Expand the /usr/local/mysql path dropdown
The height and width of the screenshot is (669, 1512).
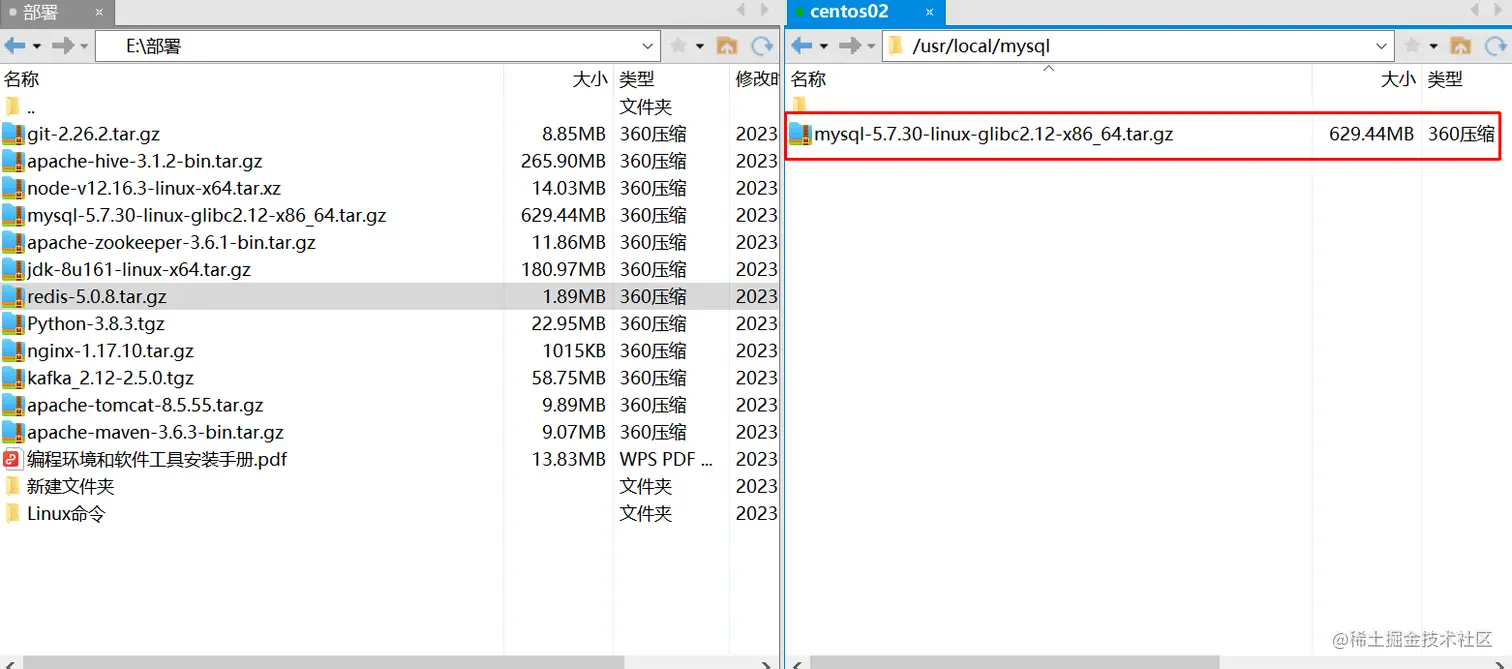pyautogui.click(x=1382, y=46)
